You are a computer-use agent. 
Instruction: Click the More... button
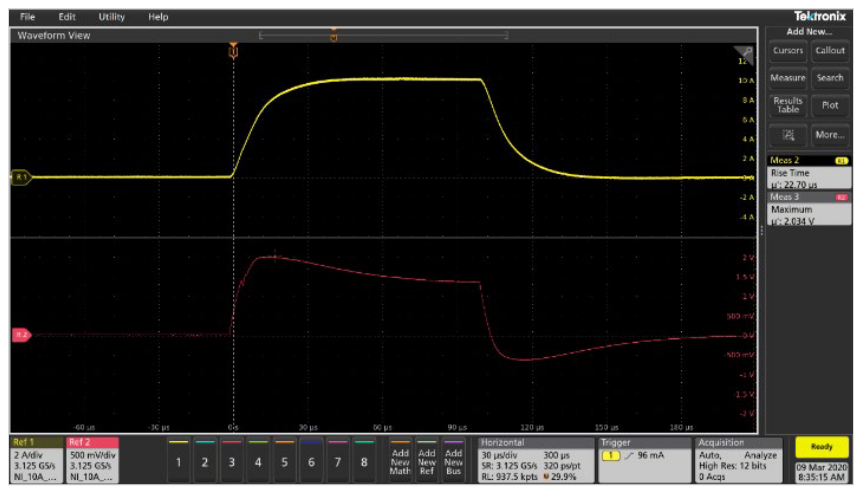coord(830,135)
